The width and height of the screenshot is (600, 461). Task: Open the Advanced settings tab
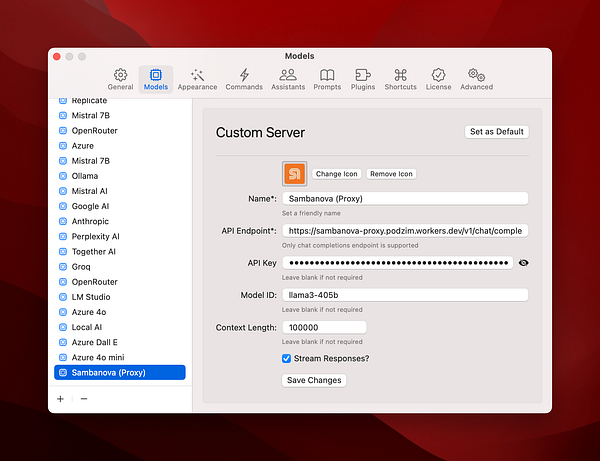click(x=476, y=79)
